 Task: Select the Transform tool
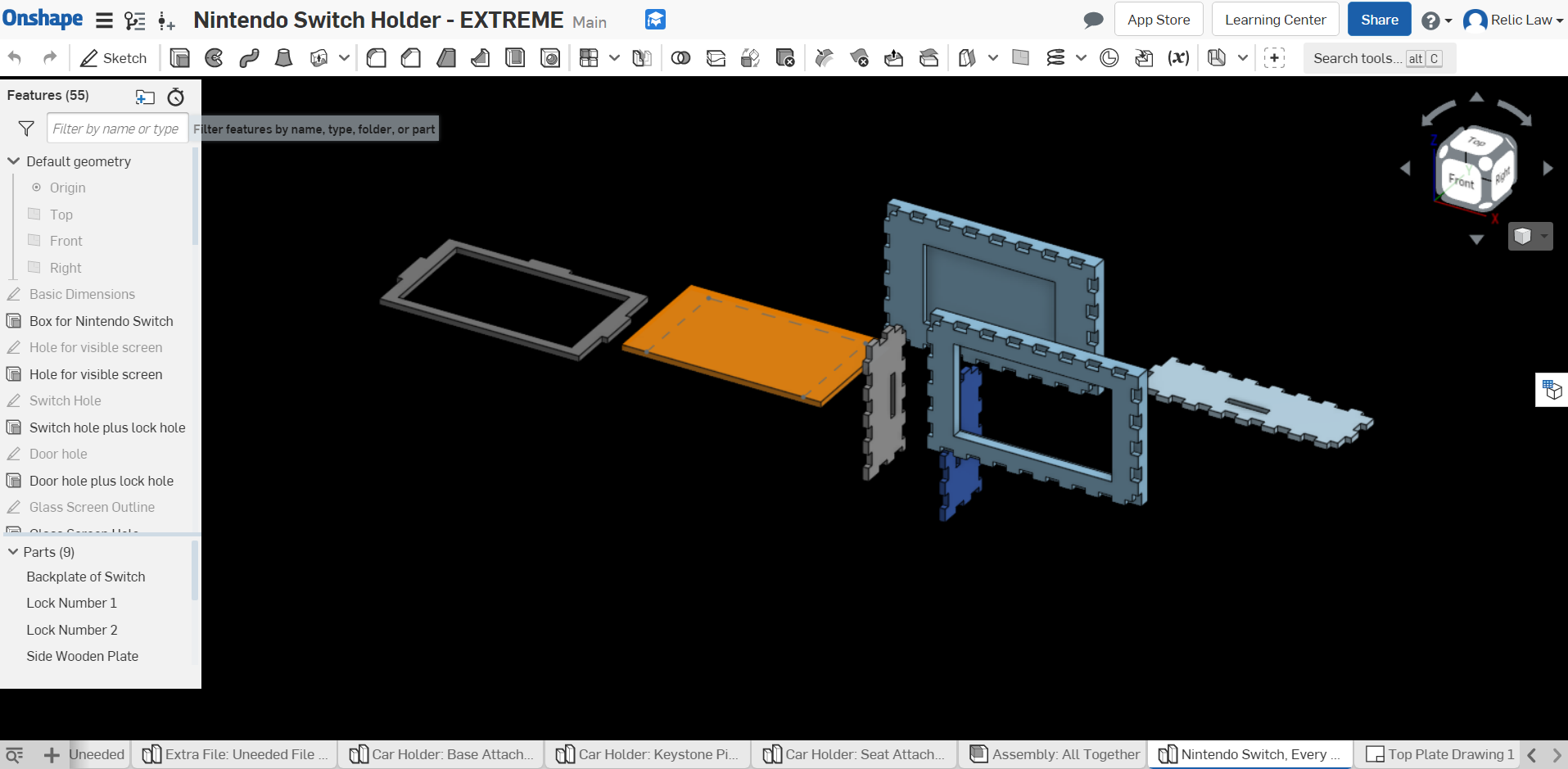pos(750,58)
